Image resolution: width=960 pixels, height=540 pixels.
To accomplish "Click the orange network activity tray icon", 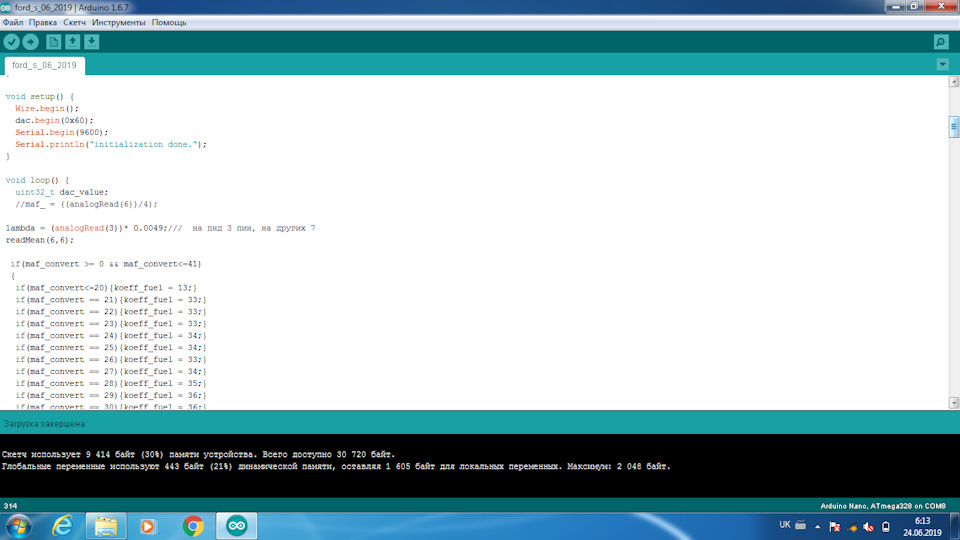I will [852, 527].
